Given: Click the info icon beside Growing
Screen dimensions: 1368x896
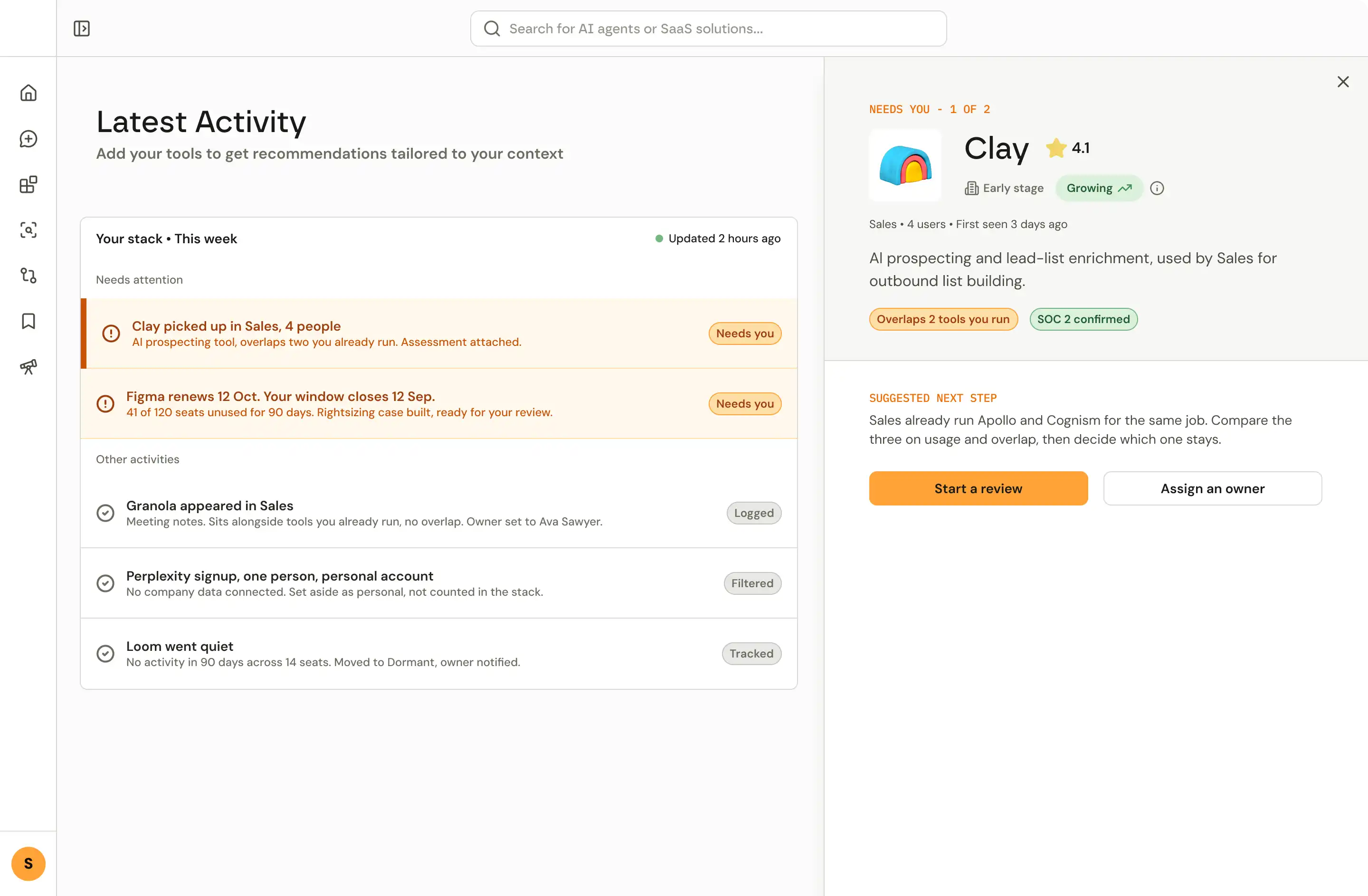Looking at the screenshot, I should pyautogui.click(x=1157, y=188).
